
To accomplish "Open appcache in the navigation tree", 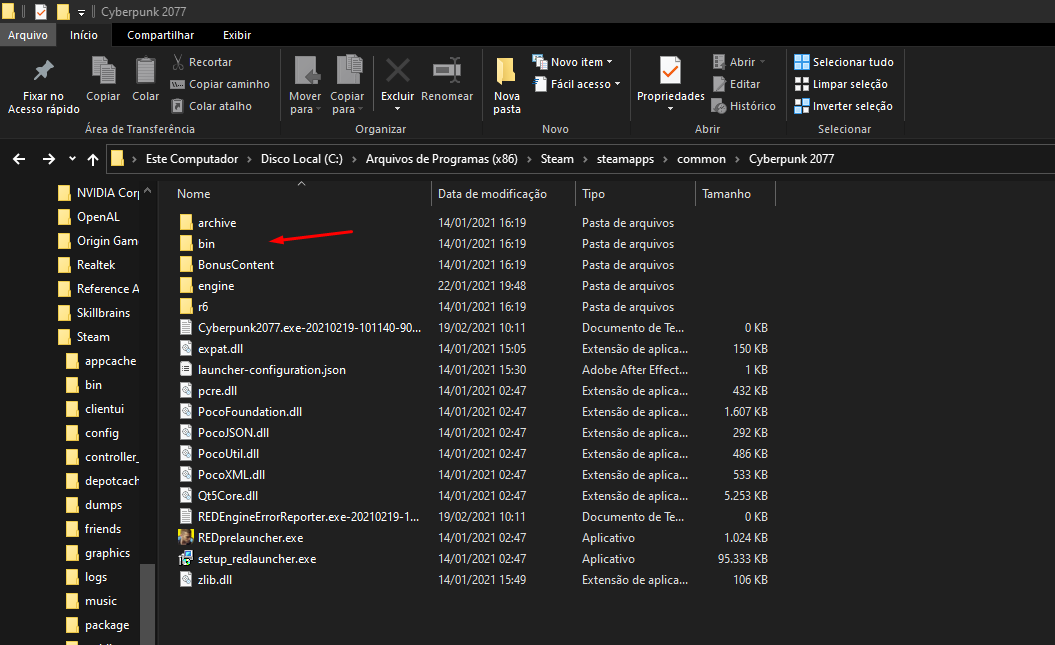I will coord(110,361).
